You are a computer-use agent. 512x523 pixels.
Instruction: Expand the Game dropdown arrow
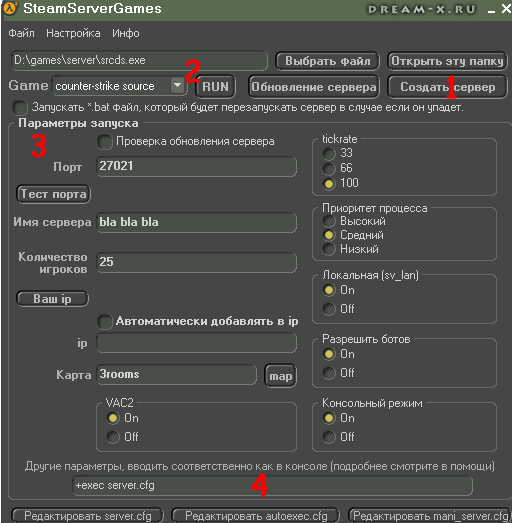pyautogui.click(x=178, y=86)
